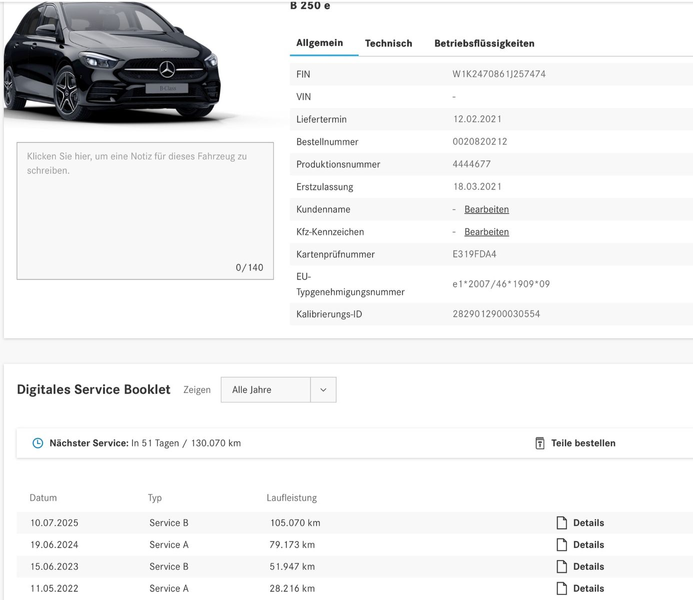Screen dimensions: 693x600
Task: Switch to the Technisch tab
Action: (x=388, y=43)
